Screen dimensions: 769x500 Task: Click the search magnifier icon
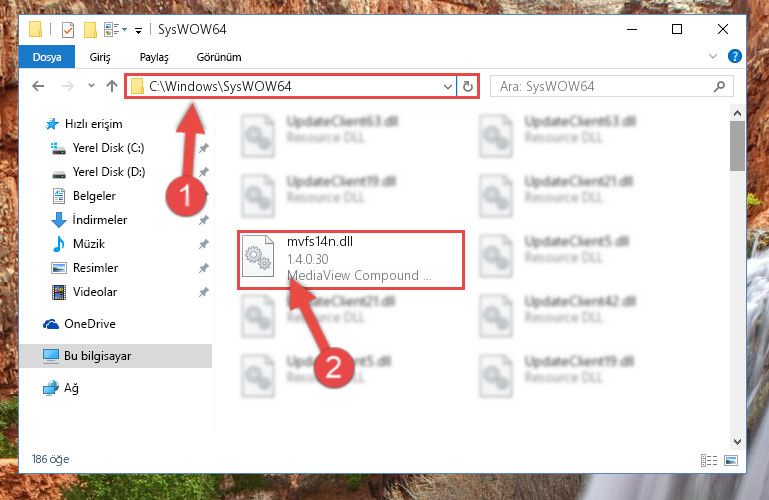(719, 86)
